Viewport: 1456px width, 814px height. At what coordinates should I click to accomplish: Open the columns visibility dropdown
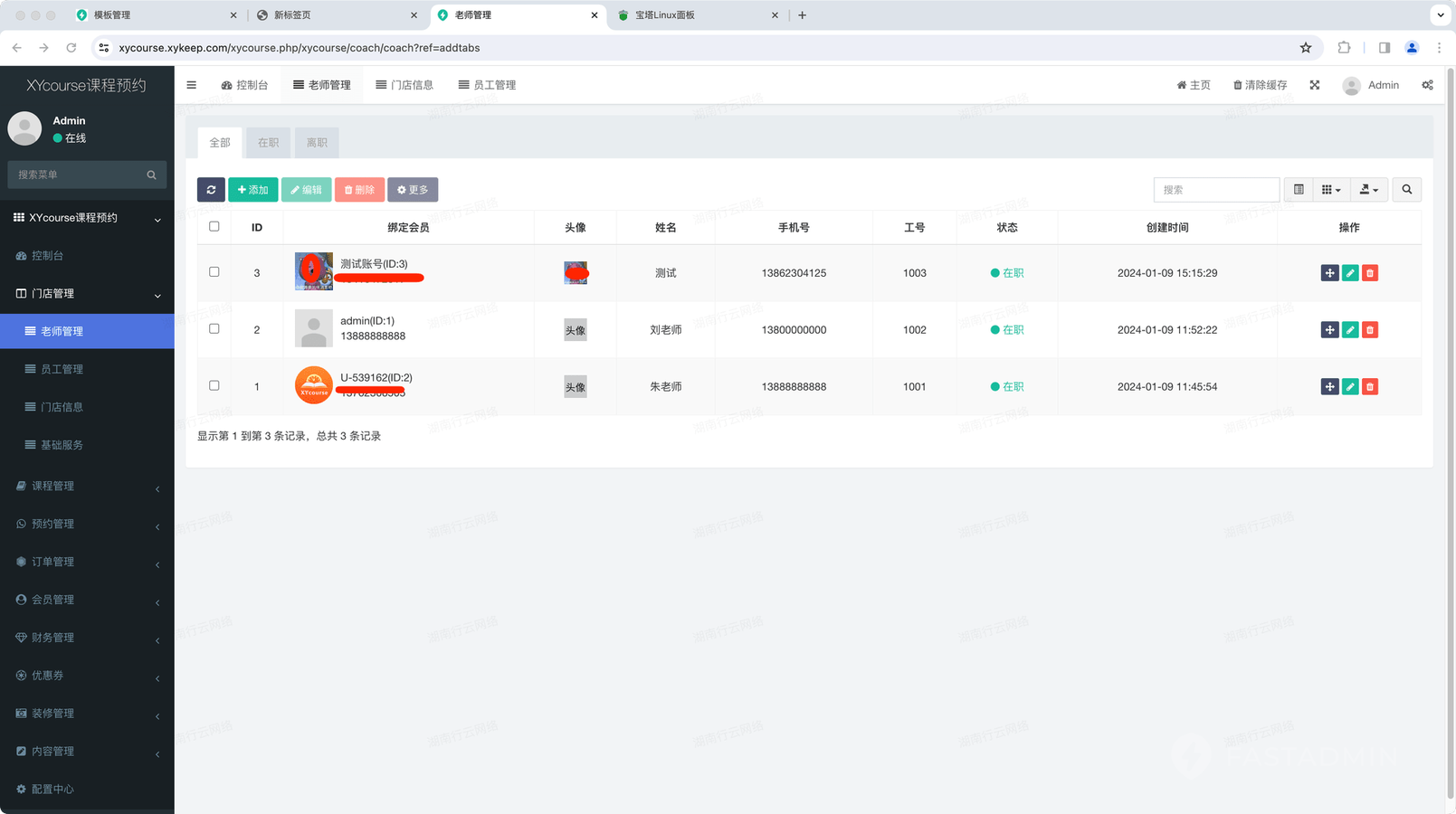1331,190
